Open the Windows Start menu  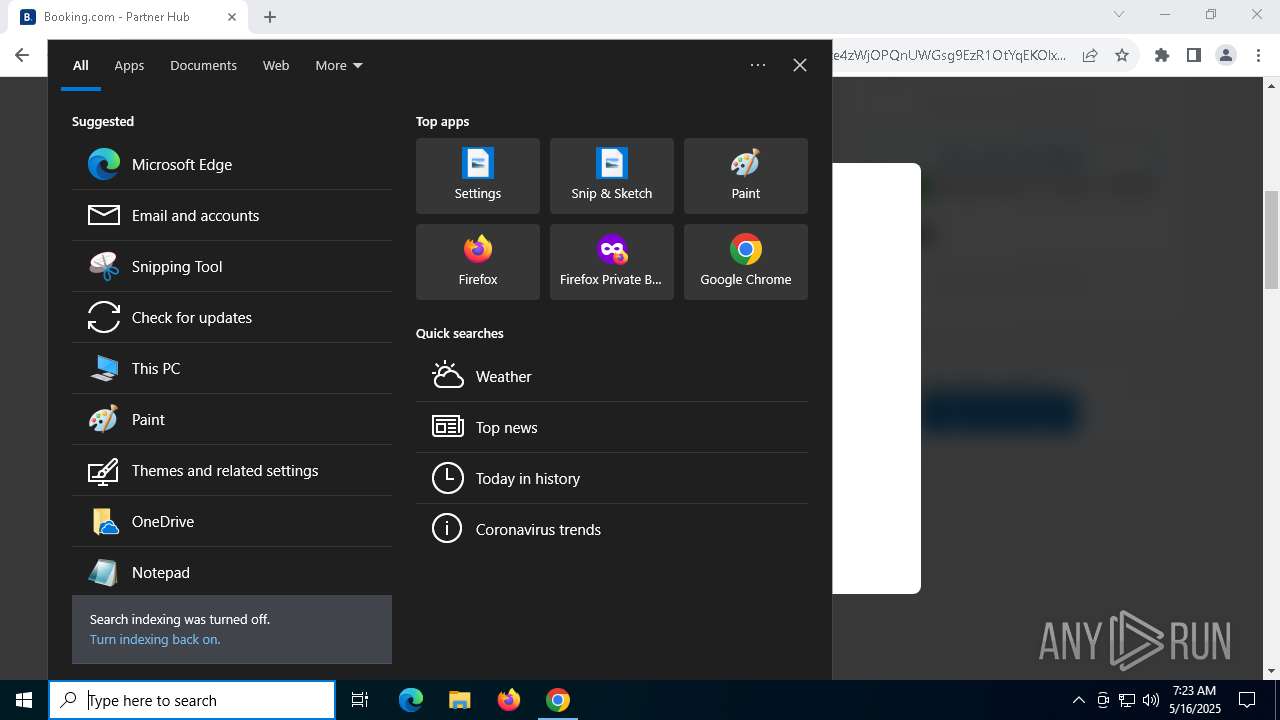[x=24, y=700]
